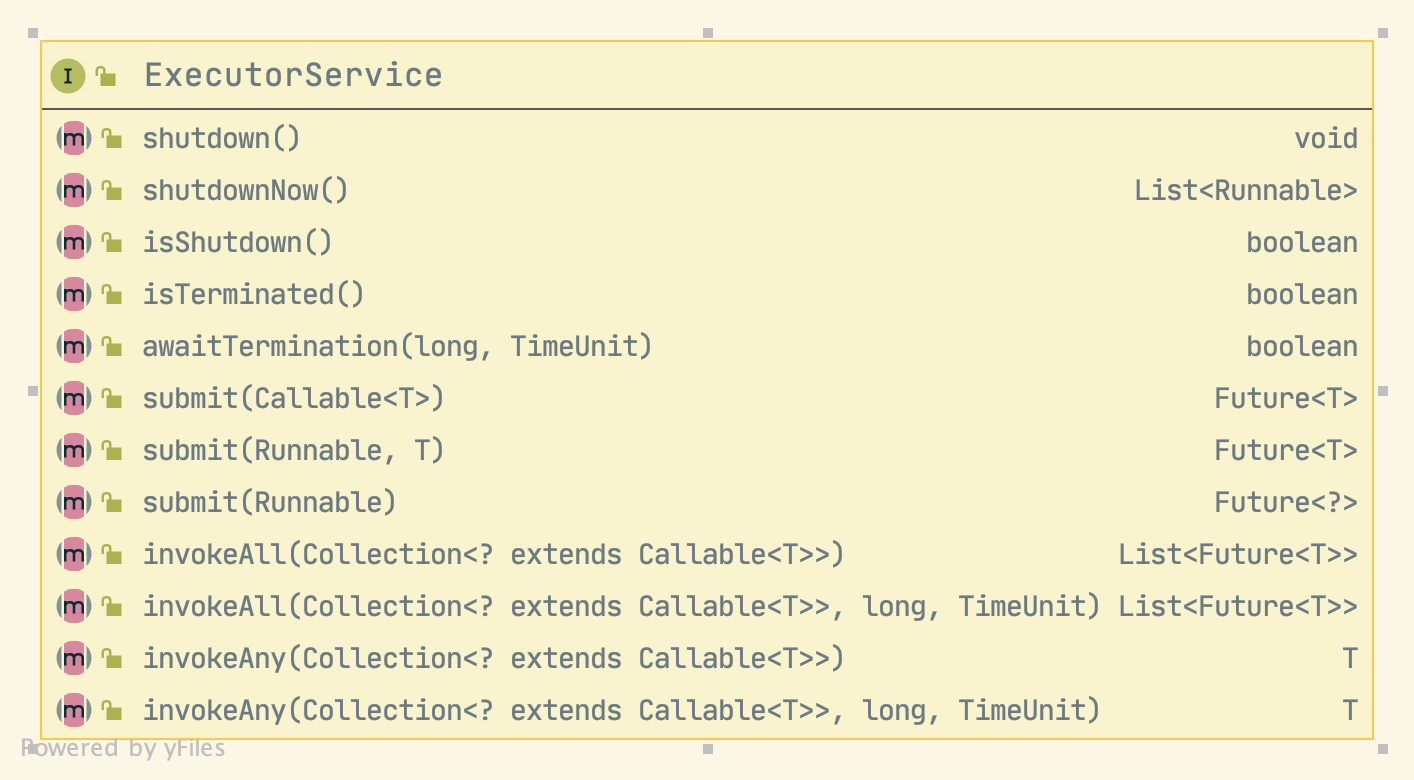Click the invokeAll(Collection) method without timeout

(x=493, y=555)
